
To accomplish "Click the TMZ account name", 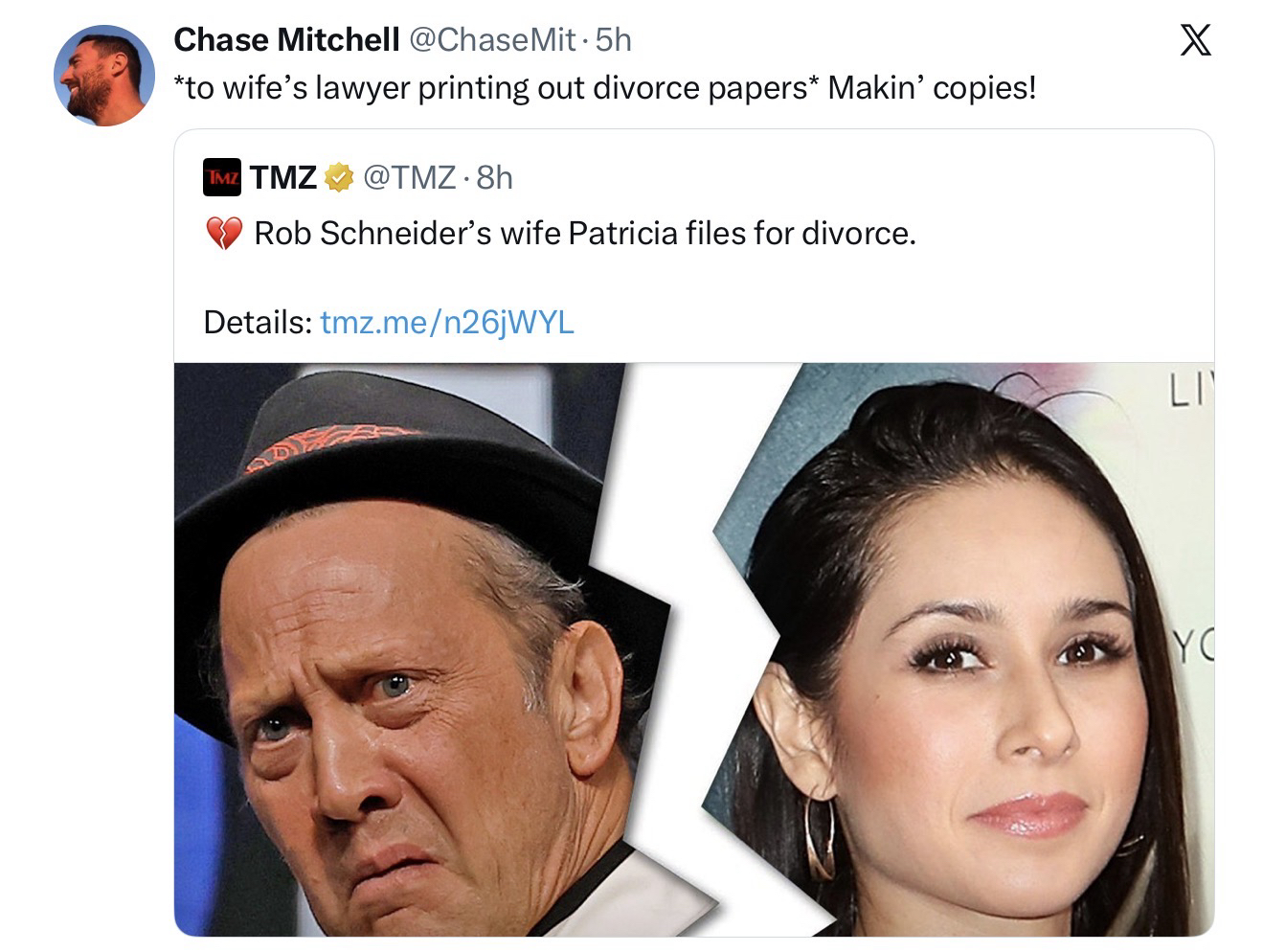I will pos(283,177).
